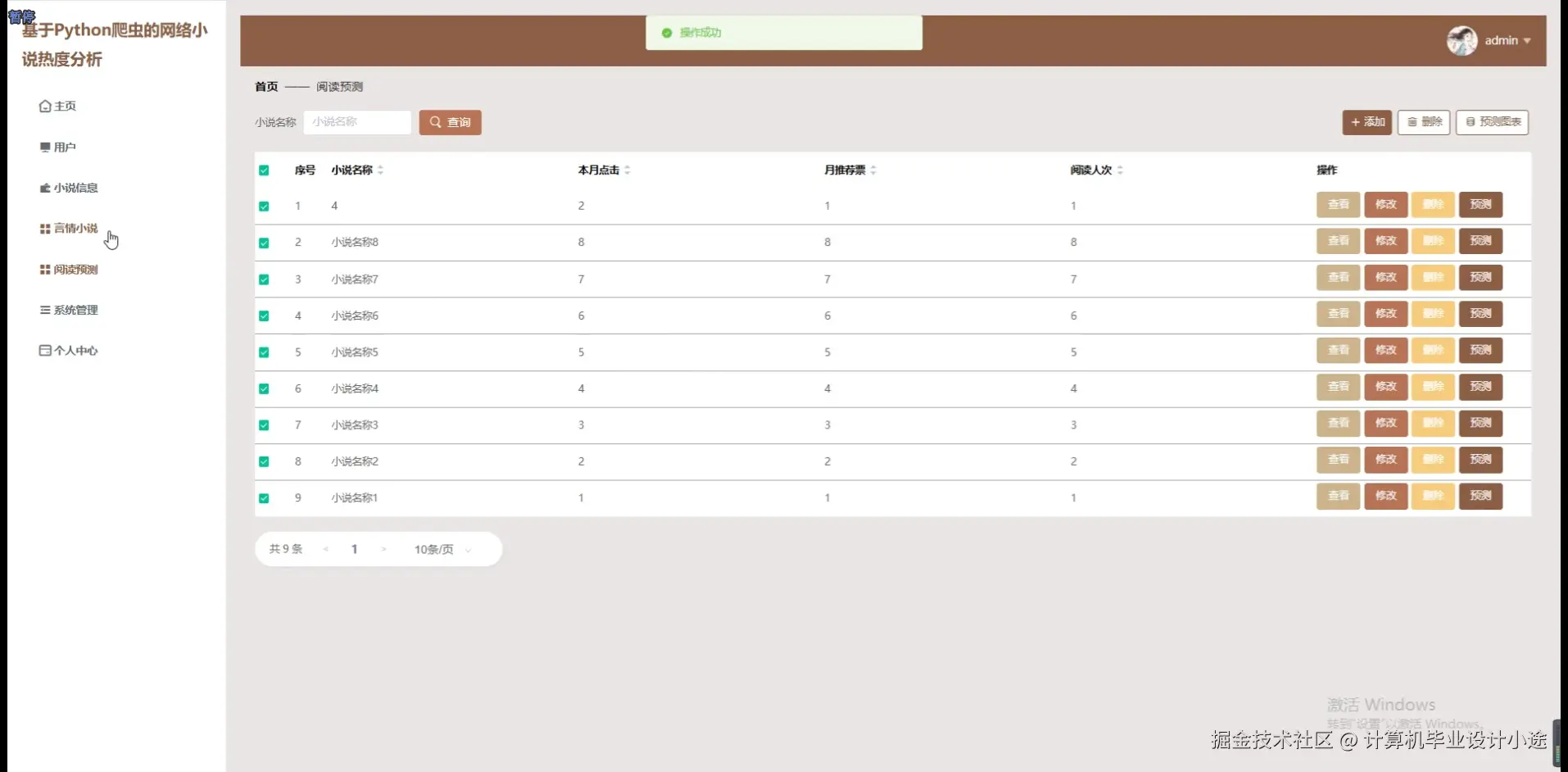Uncheck the checkbox for 小说名称6 row
The image size is (1568, 772).
pos(264,316)
